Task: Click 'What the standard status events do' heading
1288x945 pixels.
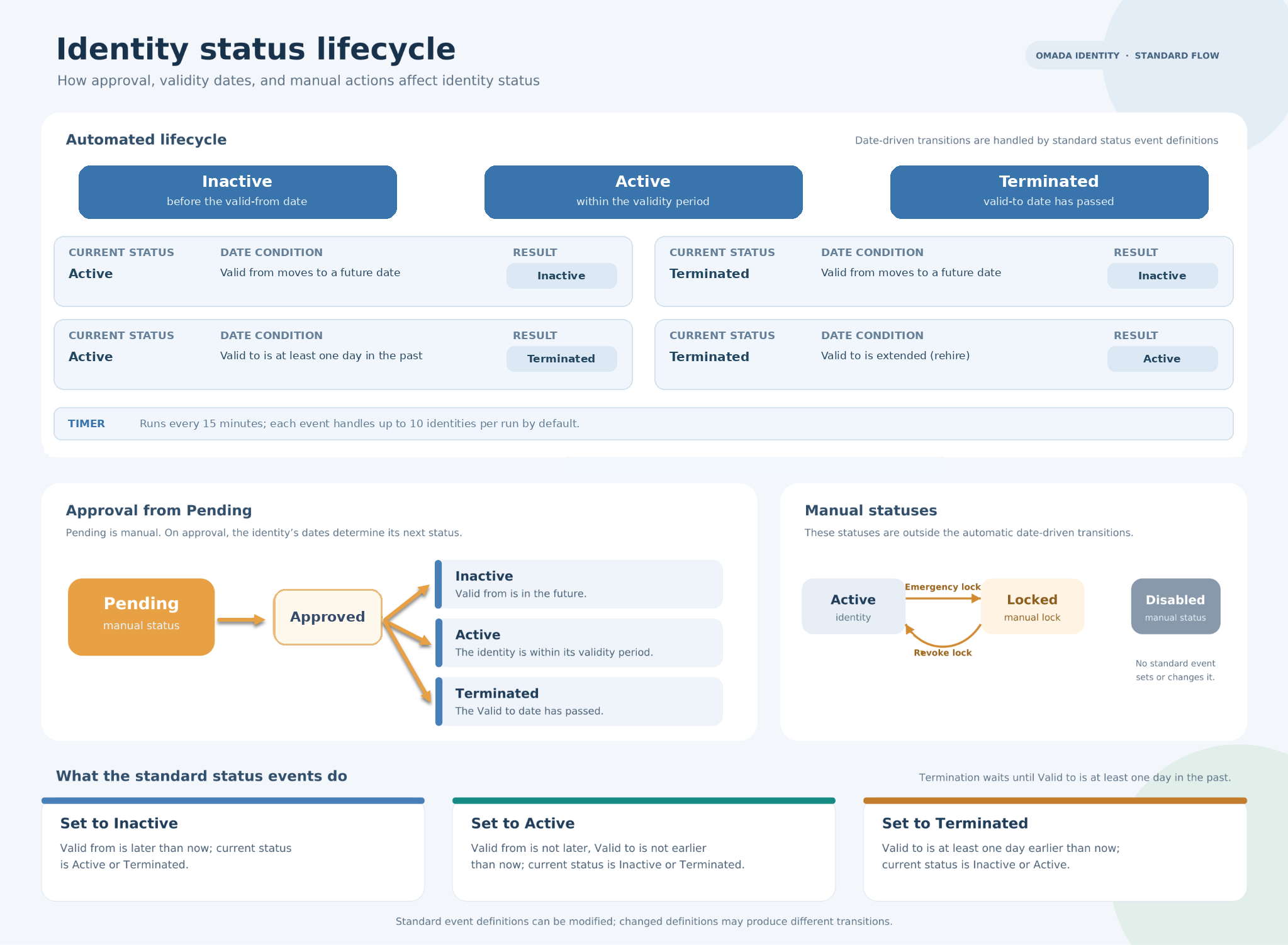Action: click(x=201, y=776)
